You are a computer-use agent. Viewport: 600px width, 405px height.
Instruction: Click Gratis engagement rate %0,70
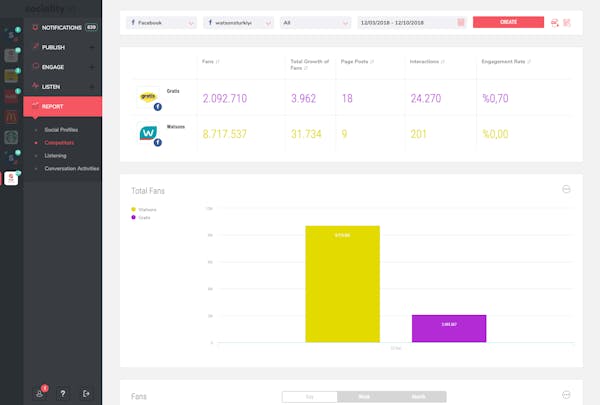tap(495, 98)
